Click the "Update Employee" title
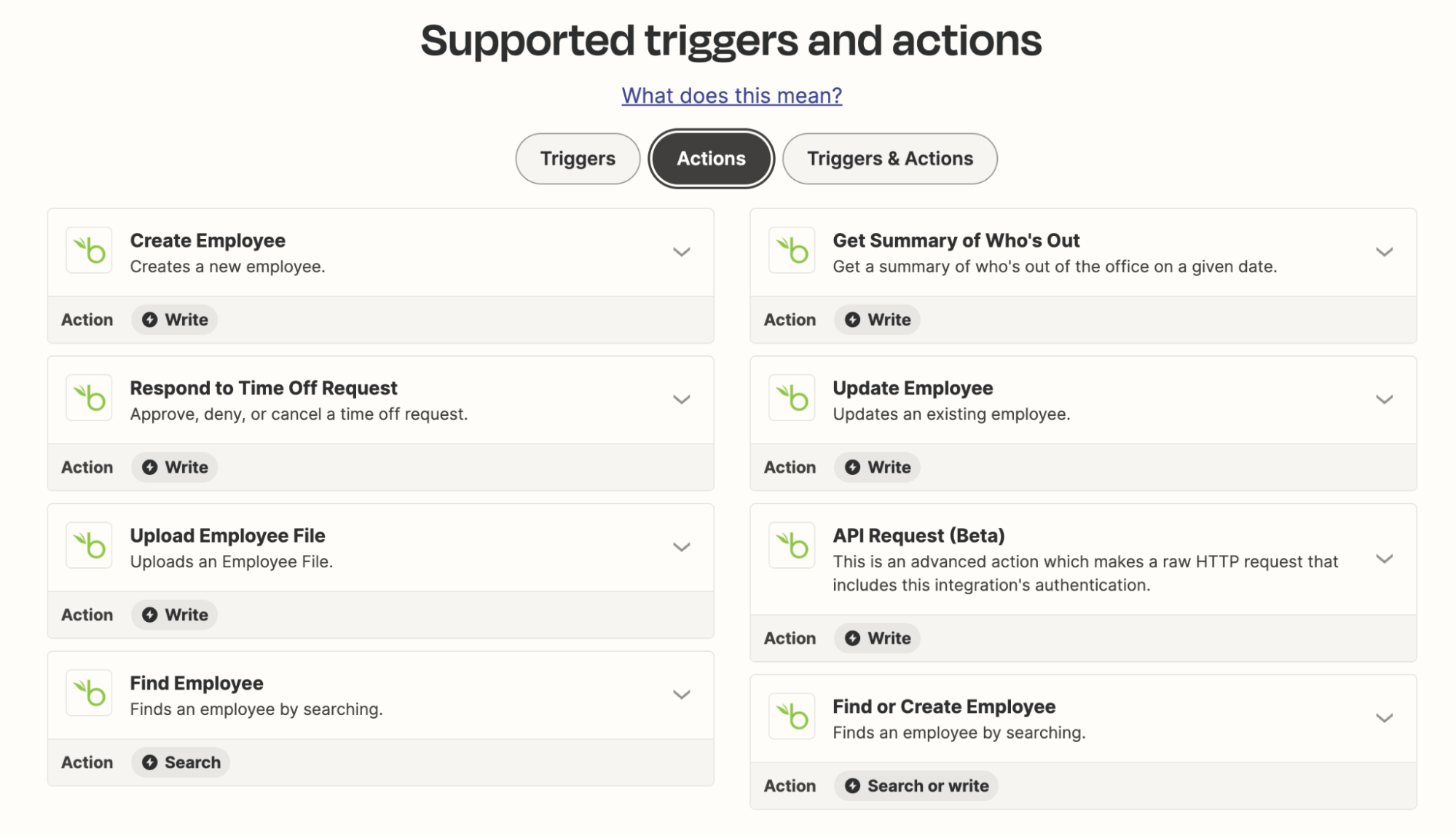 click(x=913, y=388)
